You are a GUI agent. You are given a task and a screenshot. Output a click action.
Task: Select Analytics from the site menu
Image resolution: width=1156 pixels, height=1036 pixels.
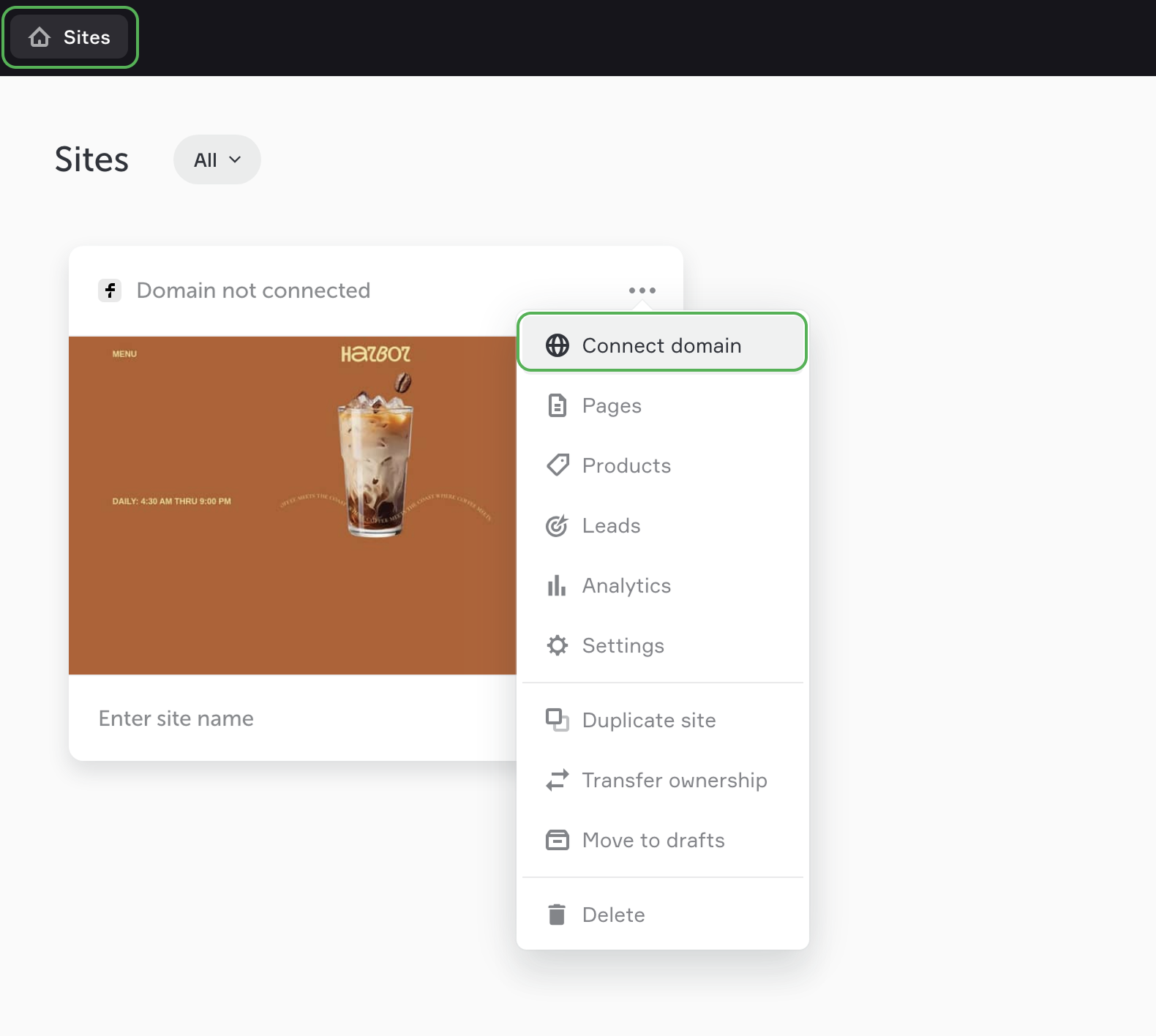(x=626, y=585)
